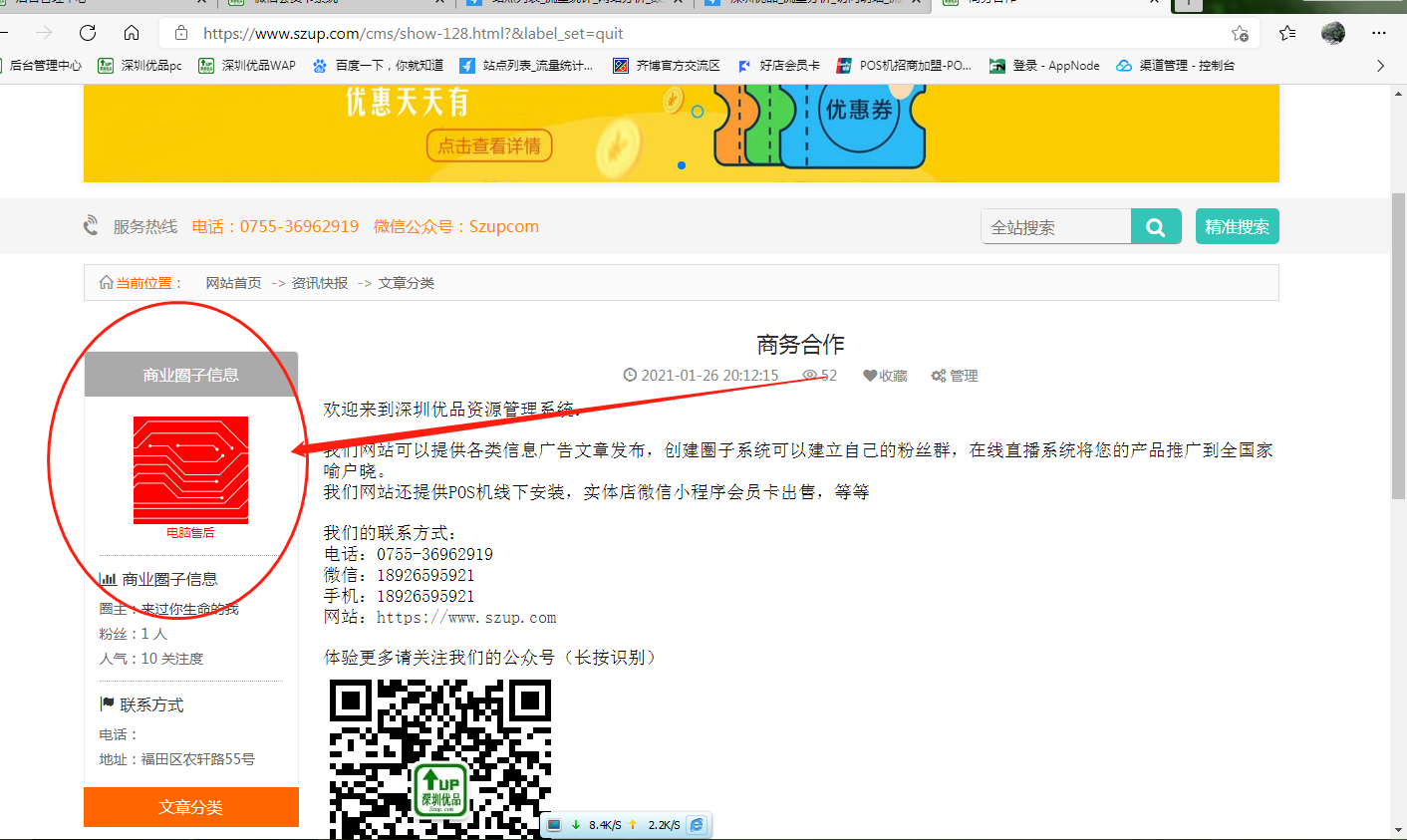Open 百度一下，你就知道 bookmark
Image resolution: width=1407 pixels, height=840 pixels.
(378, 66)
